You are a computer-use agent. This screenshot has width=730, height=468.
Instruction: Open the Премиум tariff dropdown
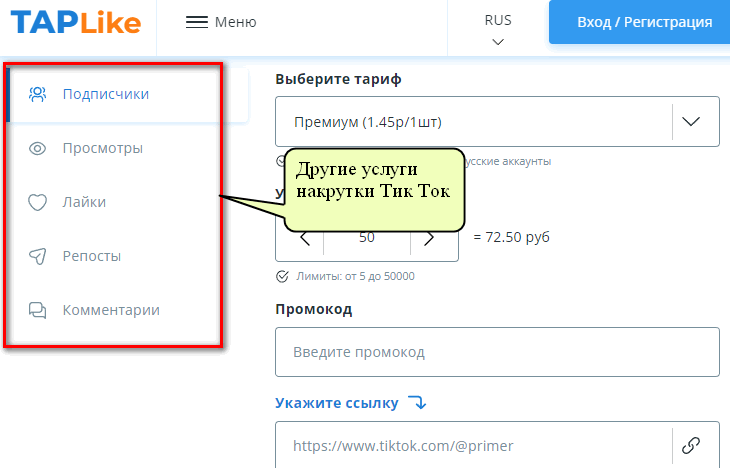coord(497,122)
